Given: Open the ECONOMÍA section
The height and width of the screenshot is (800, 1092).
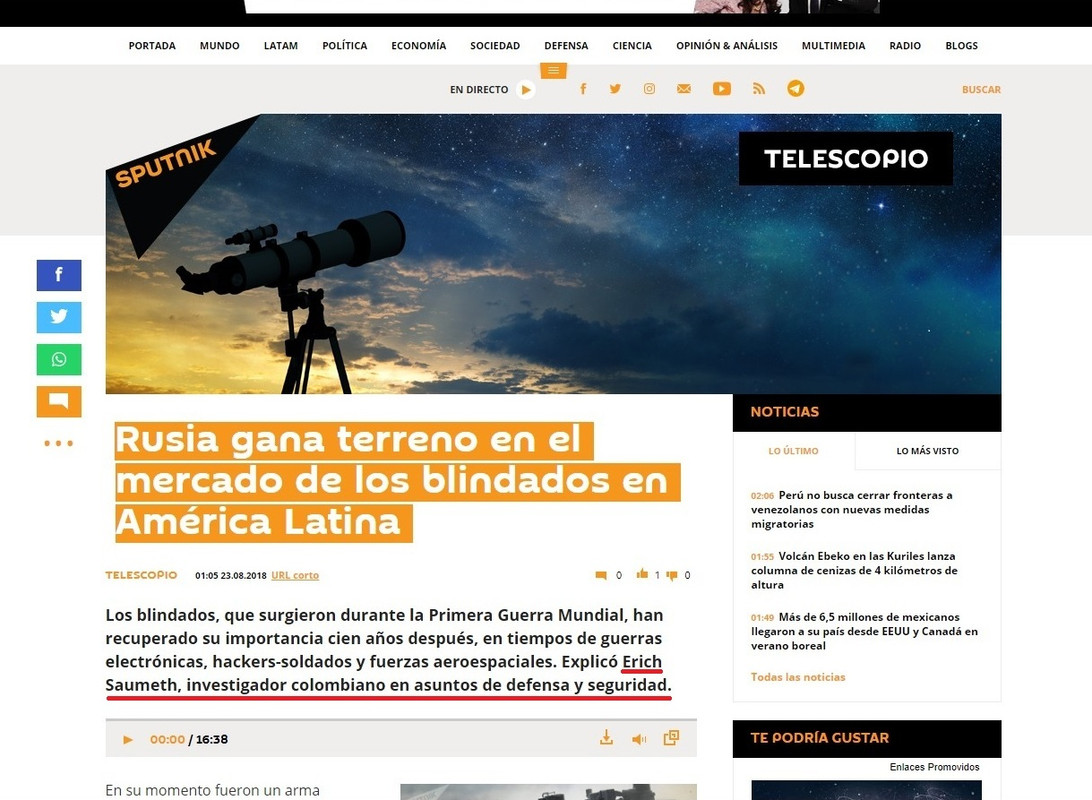Looking at the screenshot, I should click(x=419, y=45).
